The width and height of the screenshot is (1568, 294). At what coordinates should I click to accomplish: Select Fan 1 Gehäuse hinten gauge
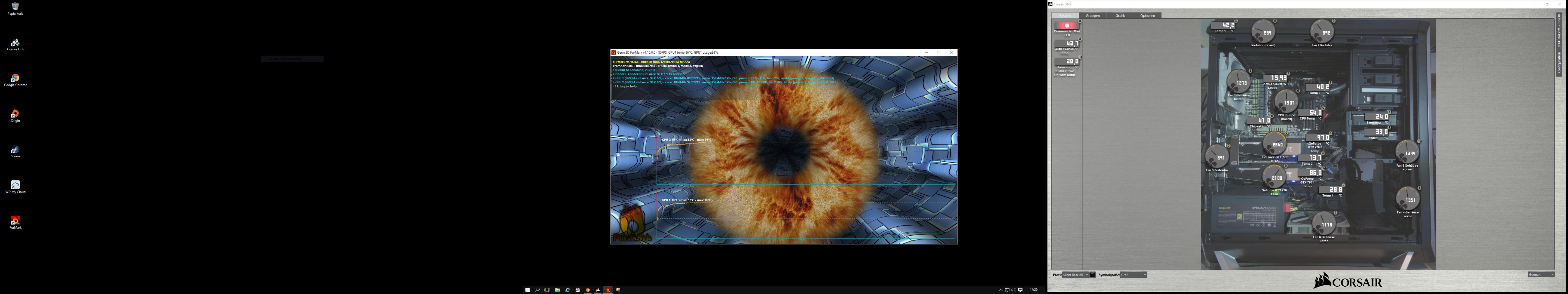point(1239,82)
